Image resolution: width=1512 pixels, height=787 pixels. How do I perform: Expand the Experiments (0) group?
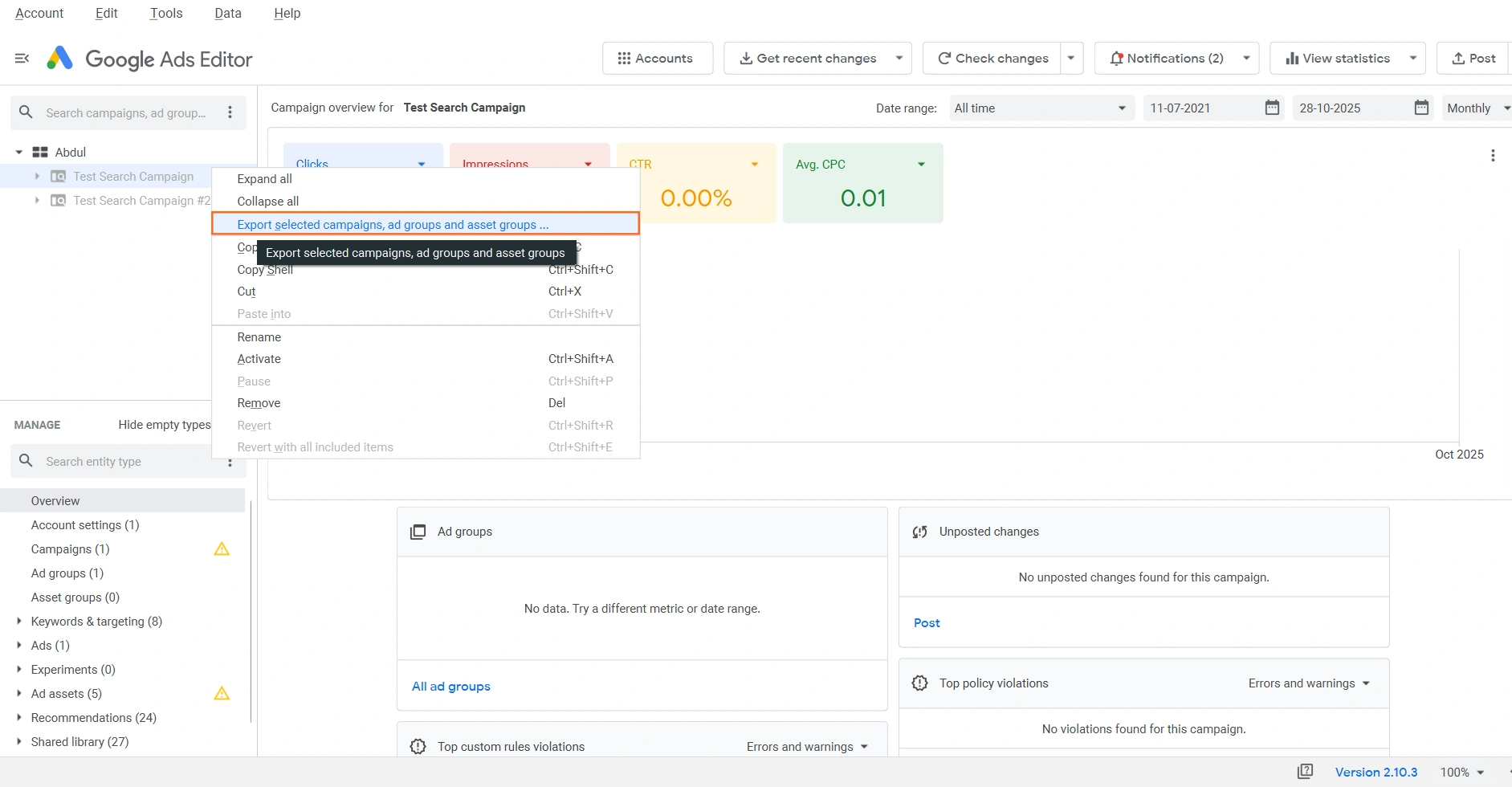tap(19, 670)
